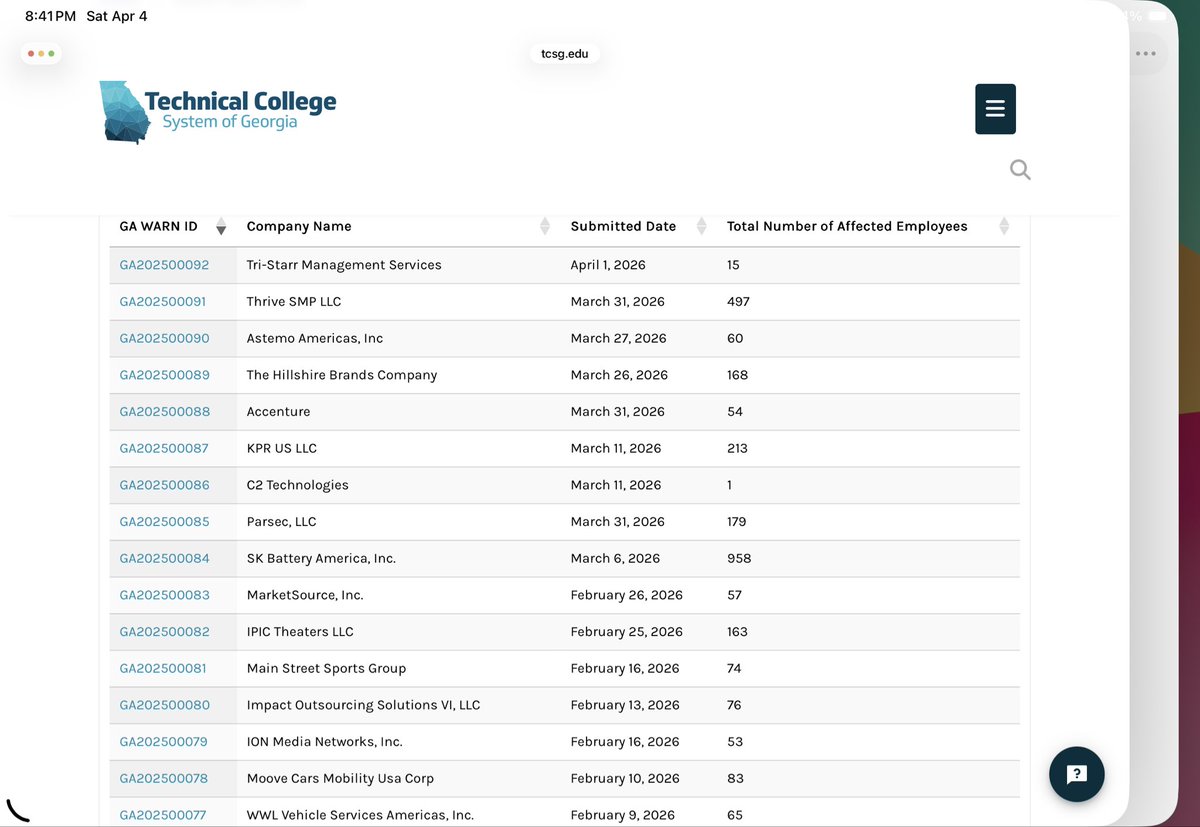Click the Technical College System of Georgia logo
This screenshot has width=1200, height=827.
point(218,112)
